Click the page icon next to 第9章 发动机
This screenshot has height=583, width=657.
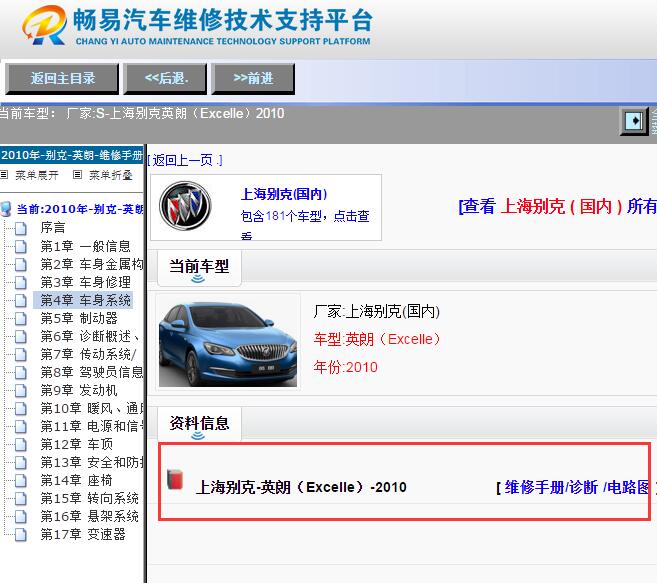pos(21,391)
